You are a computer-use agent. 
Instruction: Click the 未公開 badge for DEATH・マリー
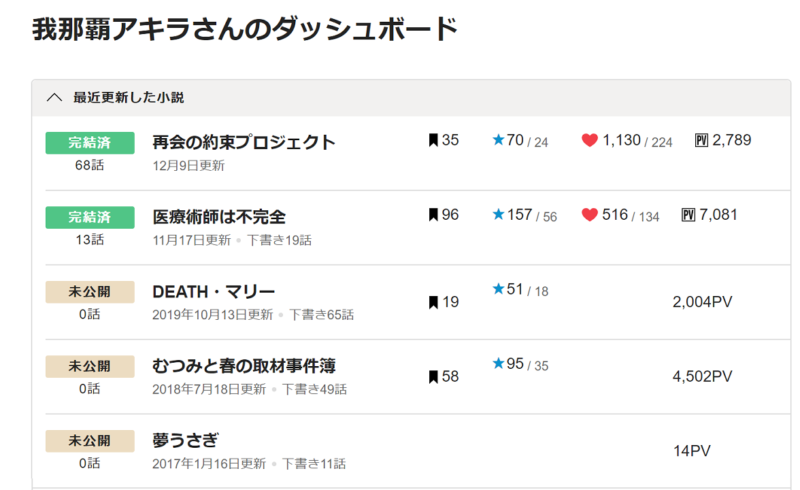click(90, 292)
